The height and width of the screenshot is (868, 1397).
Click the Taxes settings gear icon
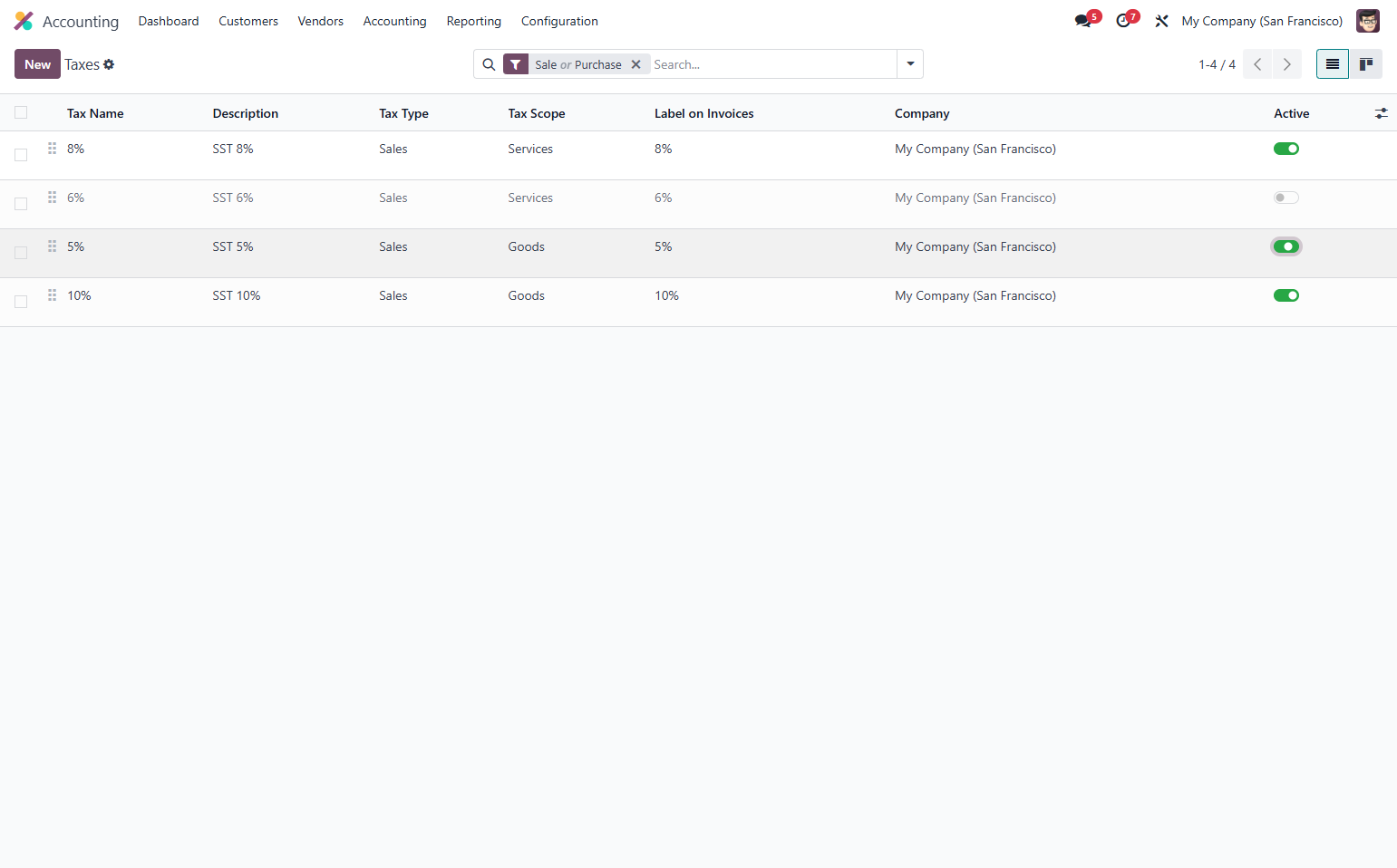point(109,64)
